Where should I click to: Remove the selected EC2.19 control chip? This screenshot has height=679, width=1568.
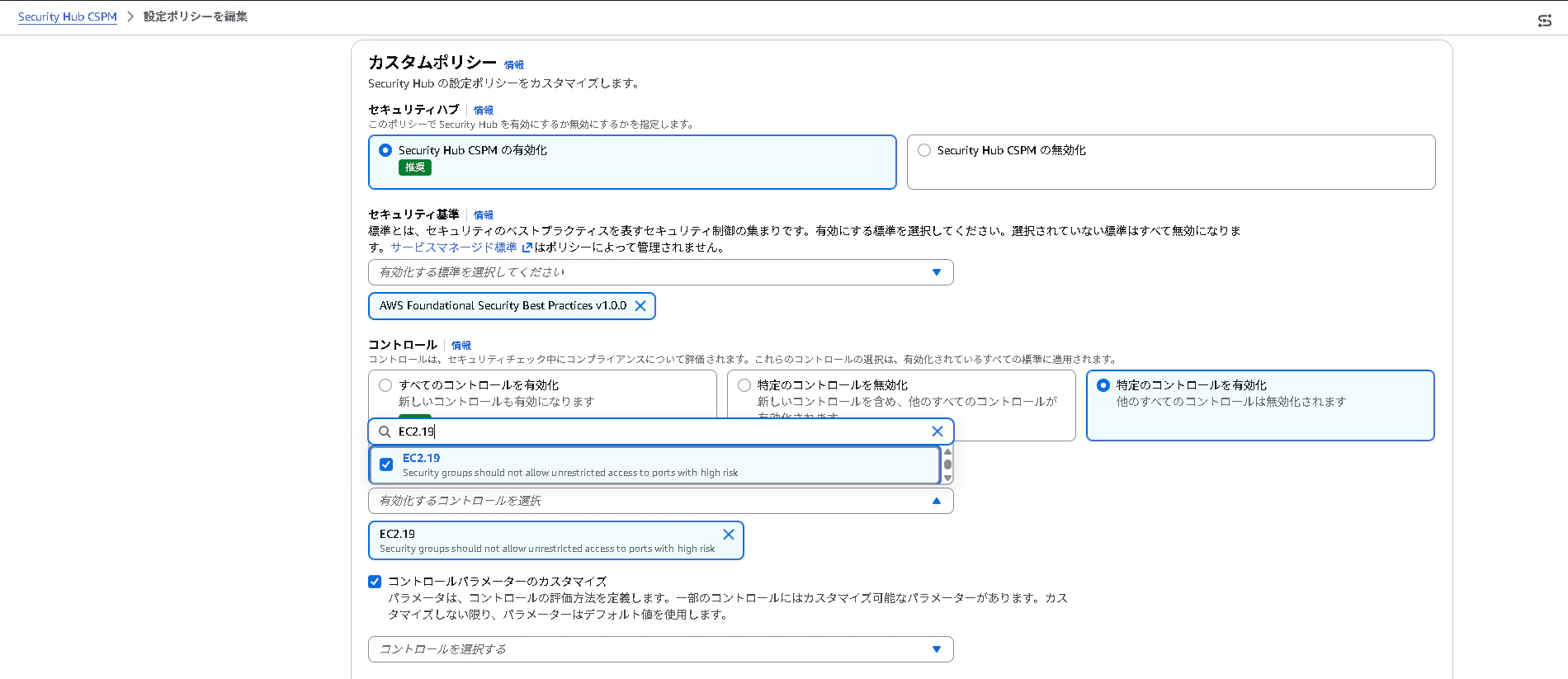tap(729, 535)
